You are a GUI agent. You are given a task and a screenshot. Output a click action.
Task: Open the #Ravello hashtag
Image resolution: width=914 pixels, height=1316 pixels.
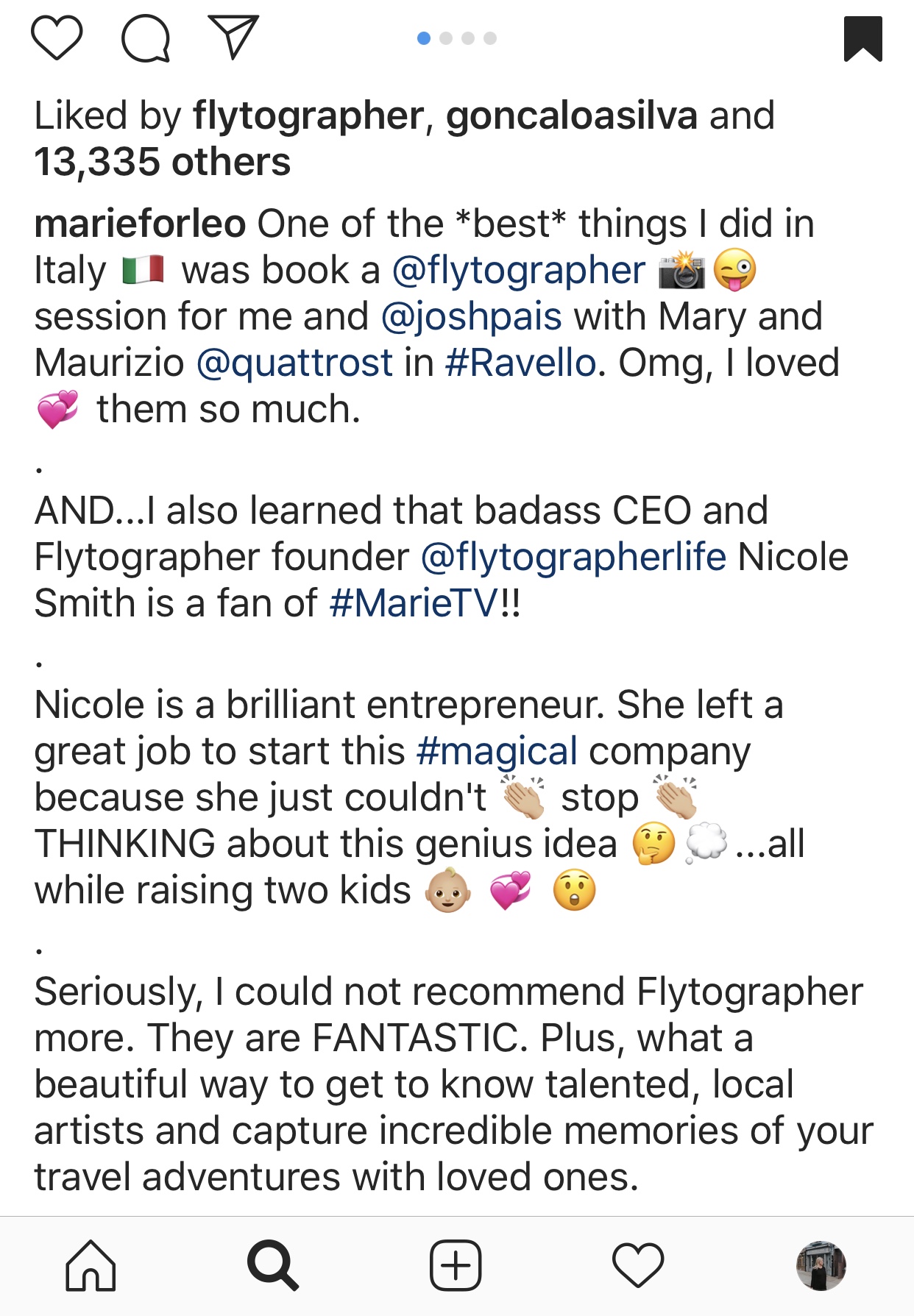click(520, 363)
